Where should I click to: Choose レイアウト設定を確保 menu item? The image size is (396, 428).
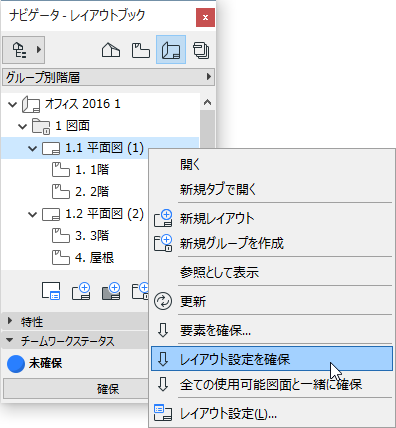point(271,359)
